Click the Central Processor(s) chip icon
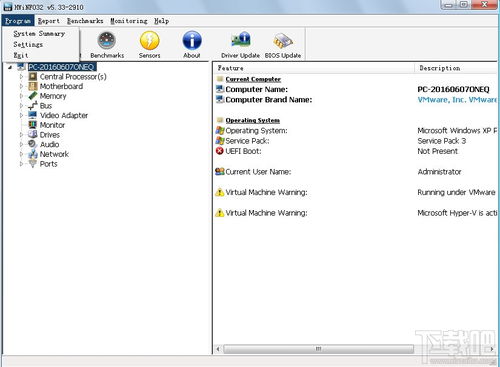500x367 pixels. (x=32, y=77)
